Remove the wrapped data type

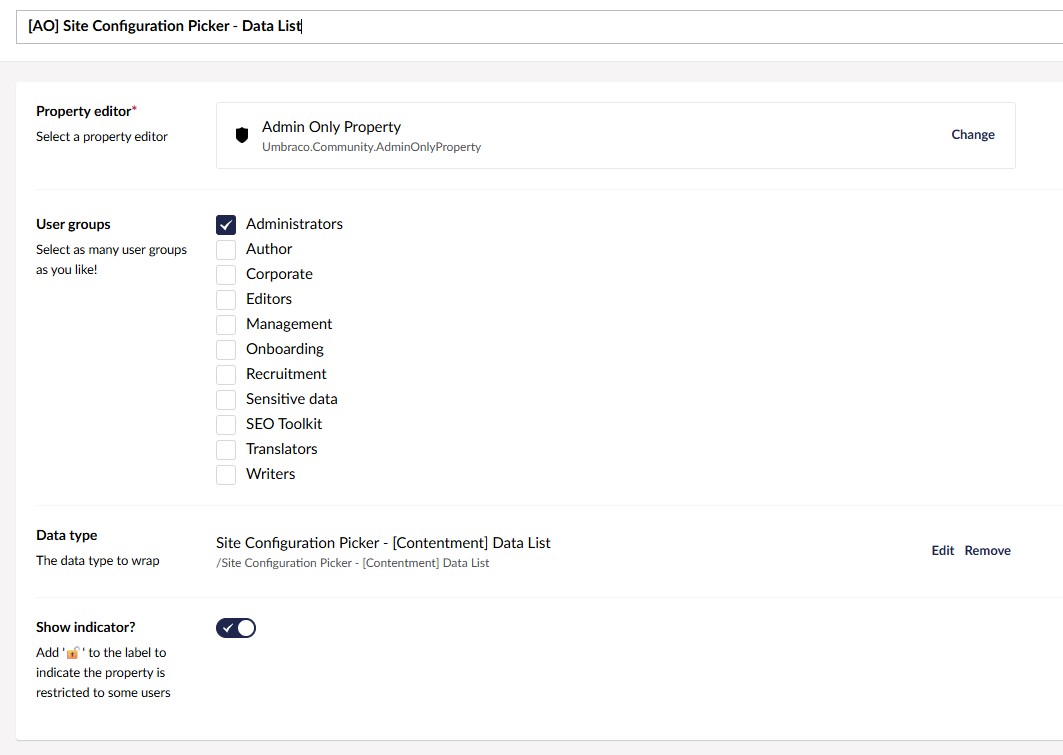point(987,551)
